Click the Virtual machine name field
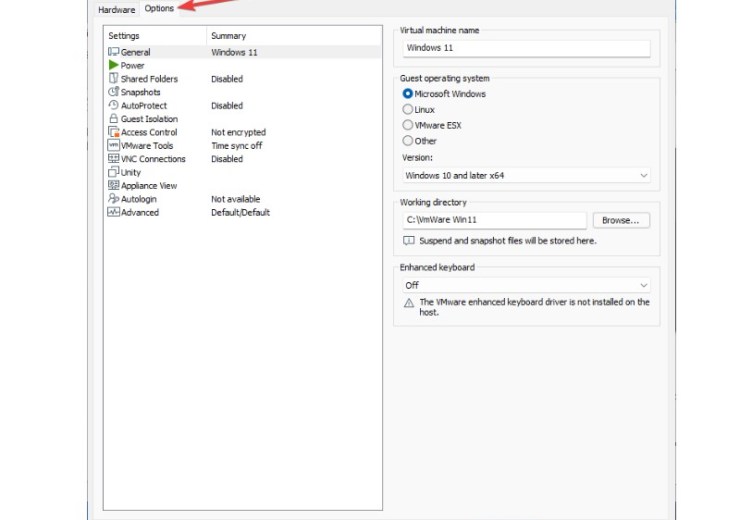The height and width of the screenshot is (520, 740). coord(526,48)
